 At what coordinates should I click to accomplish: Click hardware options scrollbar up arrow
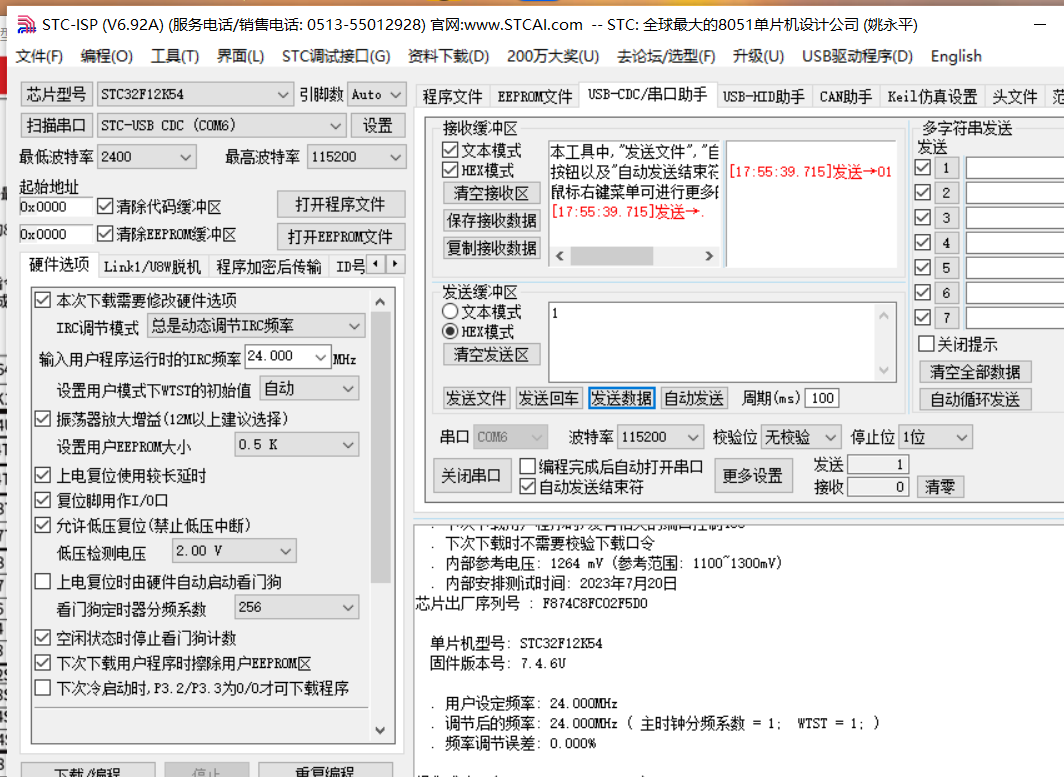pyautogui.click(x=380, y=301)
